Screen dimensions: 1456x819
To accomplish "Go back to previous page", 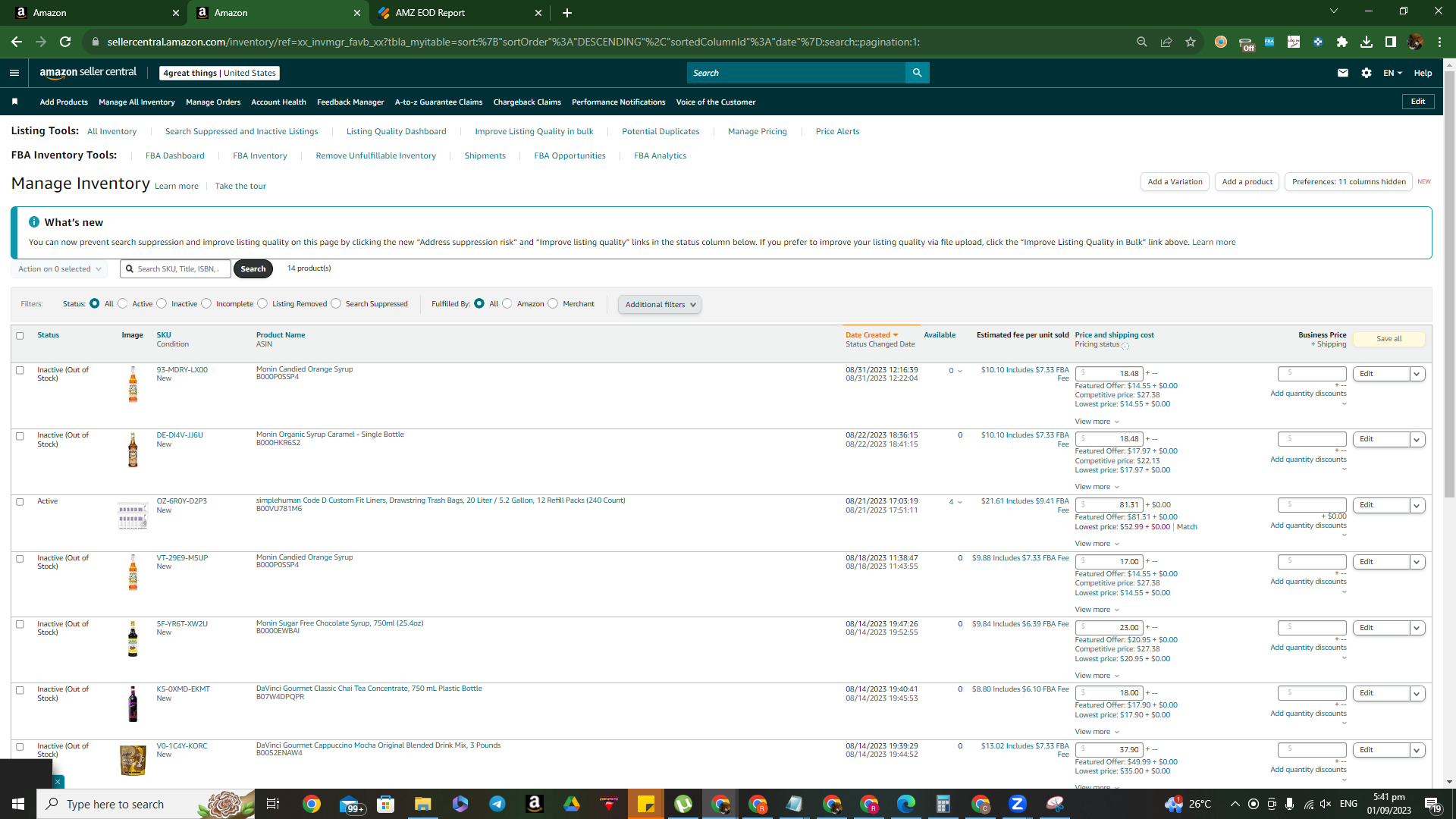I will coord(17,42).
